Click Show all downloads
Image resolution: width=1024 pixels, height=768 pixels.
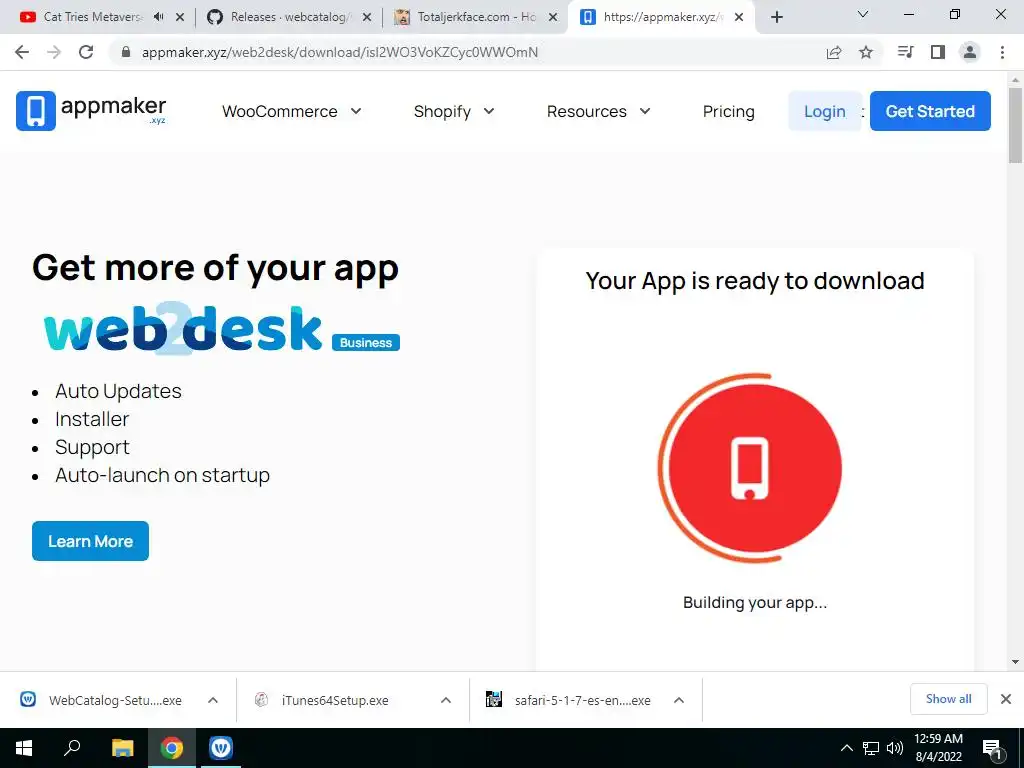point(948,699)
